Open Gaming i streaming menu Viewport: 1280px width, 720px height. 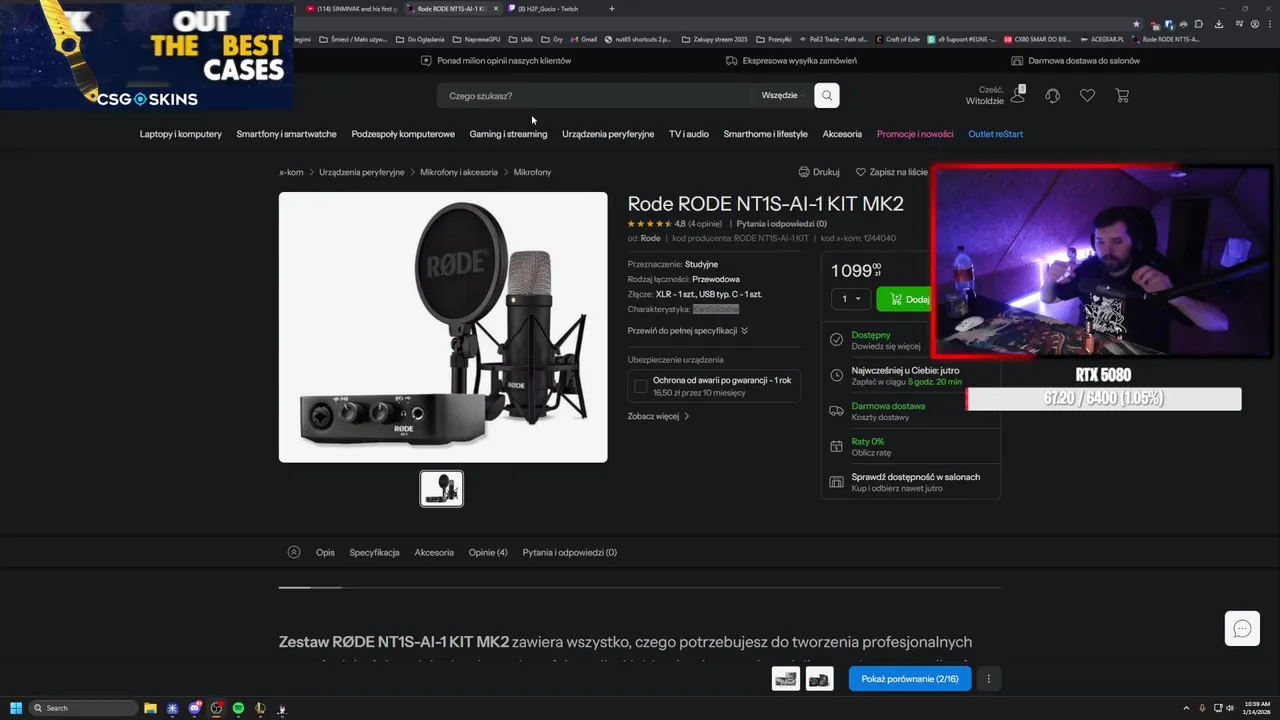tap(508, 134)
